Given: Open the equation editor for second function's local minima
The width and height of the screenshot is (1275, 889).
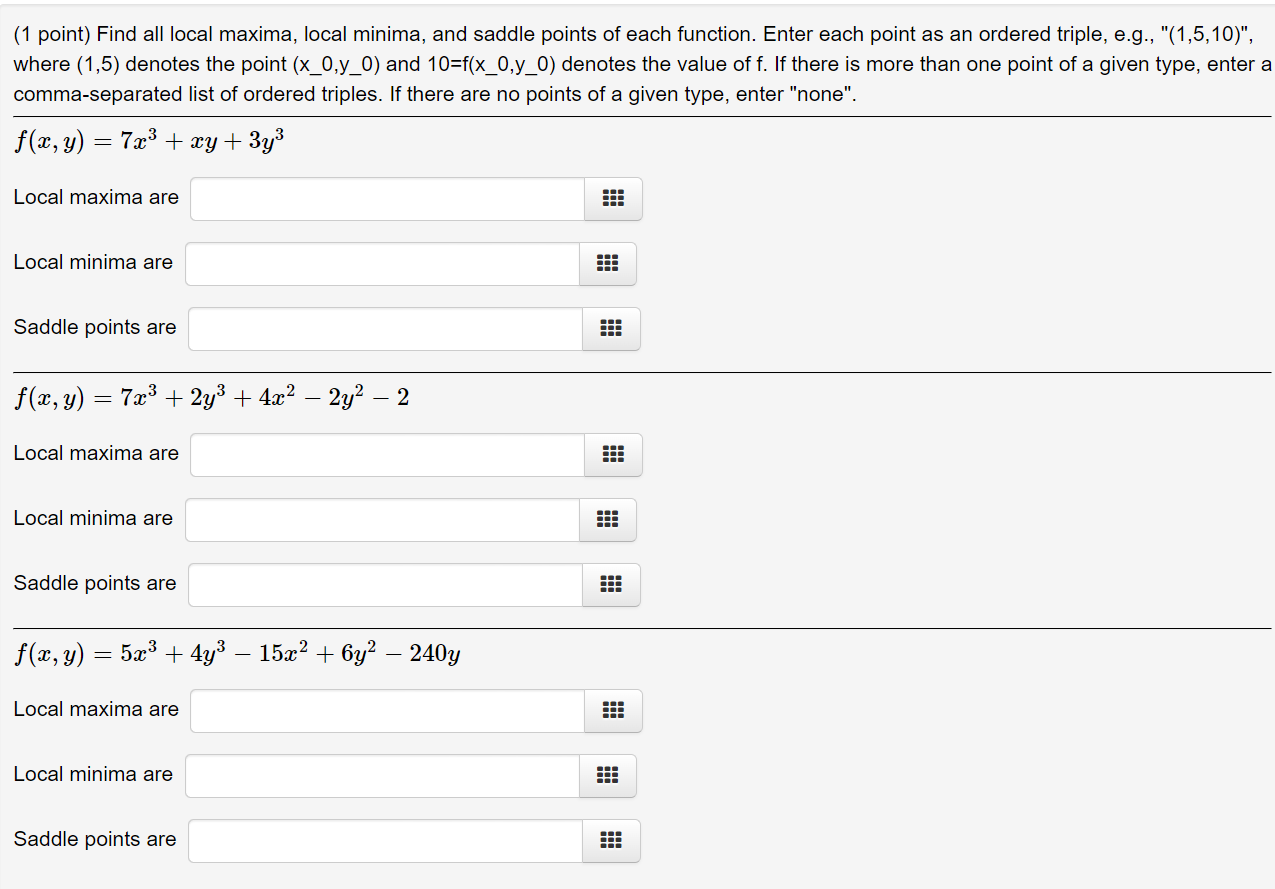Looking at the screenshot, I should coord(608,519).
